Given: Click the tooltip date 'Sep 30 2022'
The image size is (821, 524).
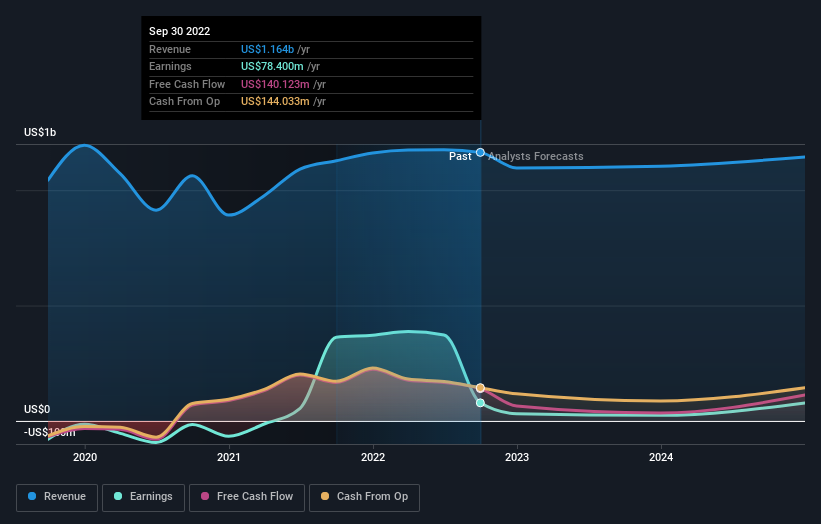Looking at the screenshot, I should tap(180, 31).
